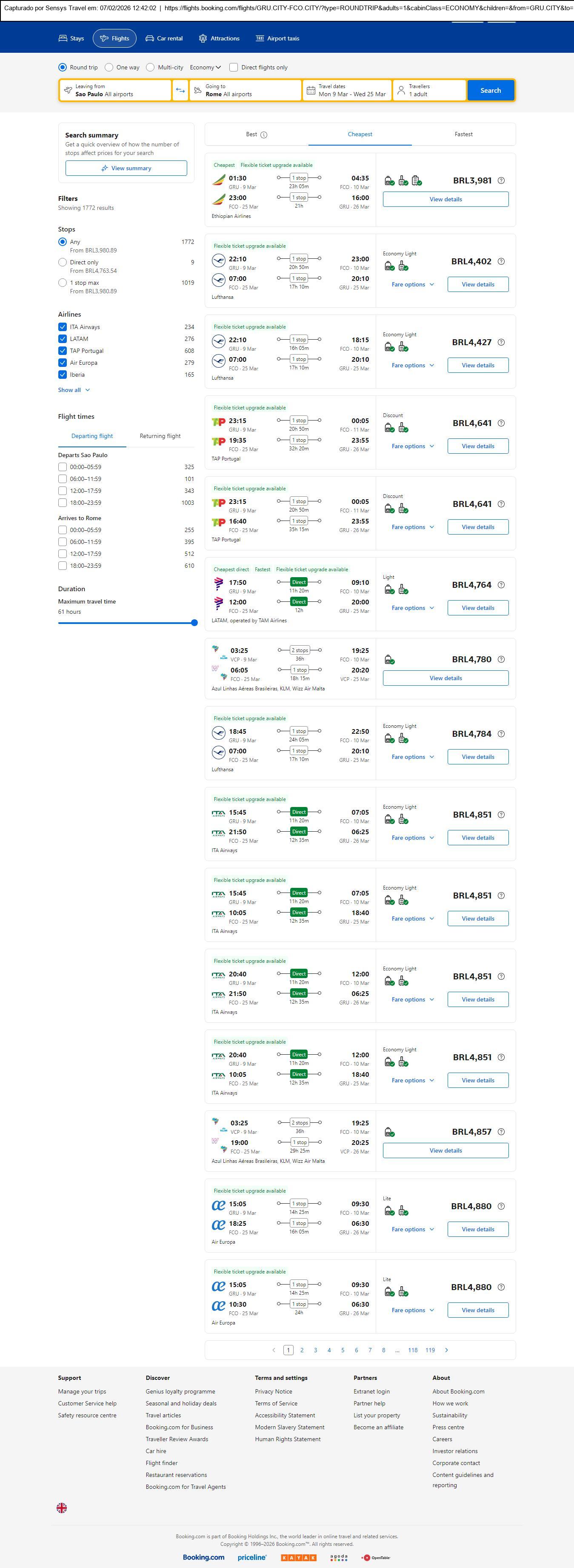
Task: Select the One way radio button
Action: pyautogui.click(x=109, y=68)
